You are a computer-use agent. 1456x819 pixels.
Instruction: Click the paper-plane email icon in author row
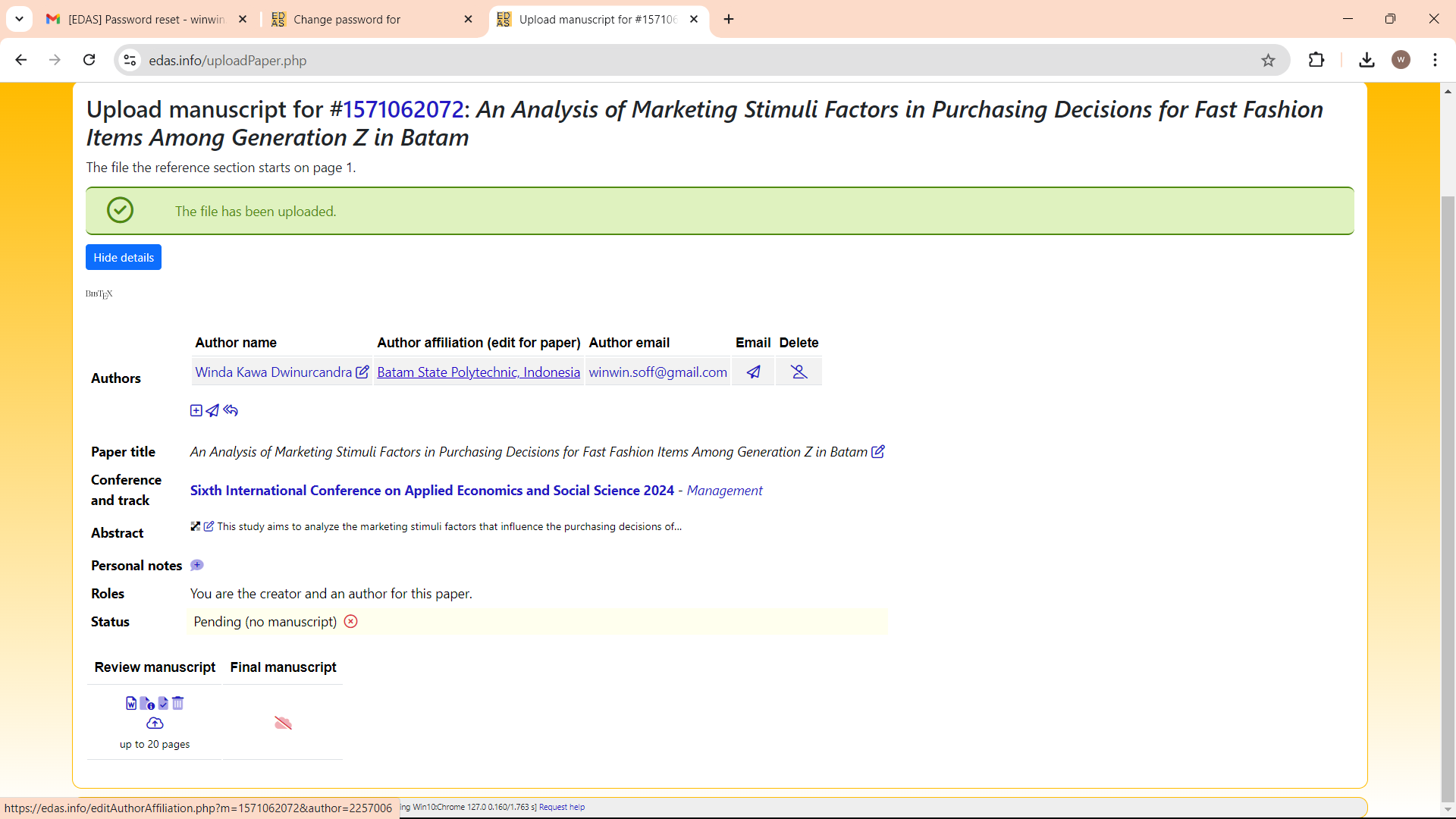753,372
